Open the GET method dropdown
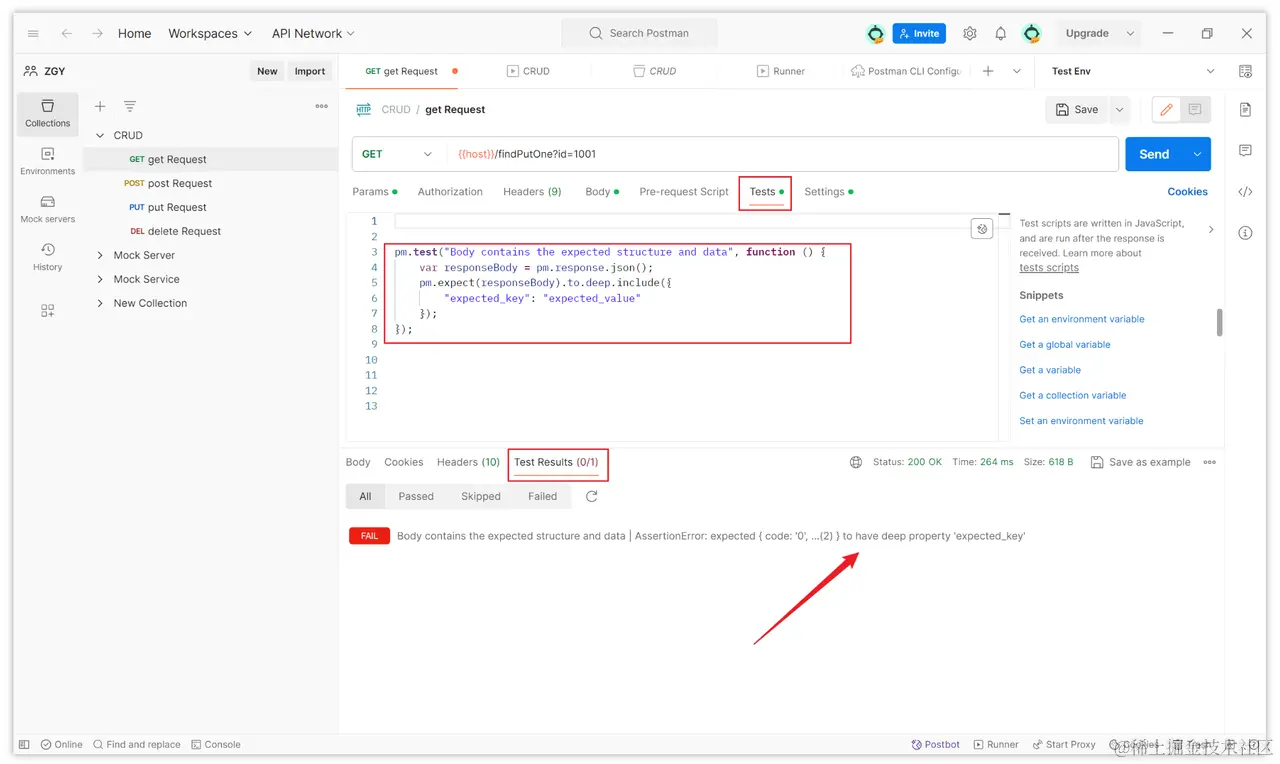Image resolution: width=1280 pixels, height=764 pixels. pos(397,154)
